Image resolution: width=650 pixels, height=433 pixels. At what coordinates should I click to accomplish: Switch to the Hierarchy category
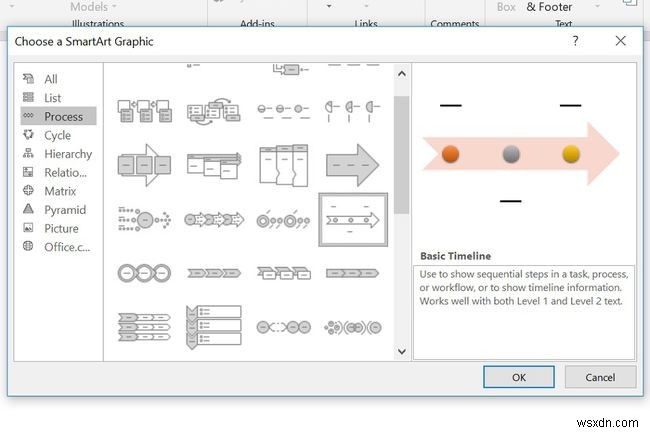coord(58,154)
